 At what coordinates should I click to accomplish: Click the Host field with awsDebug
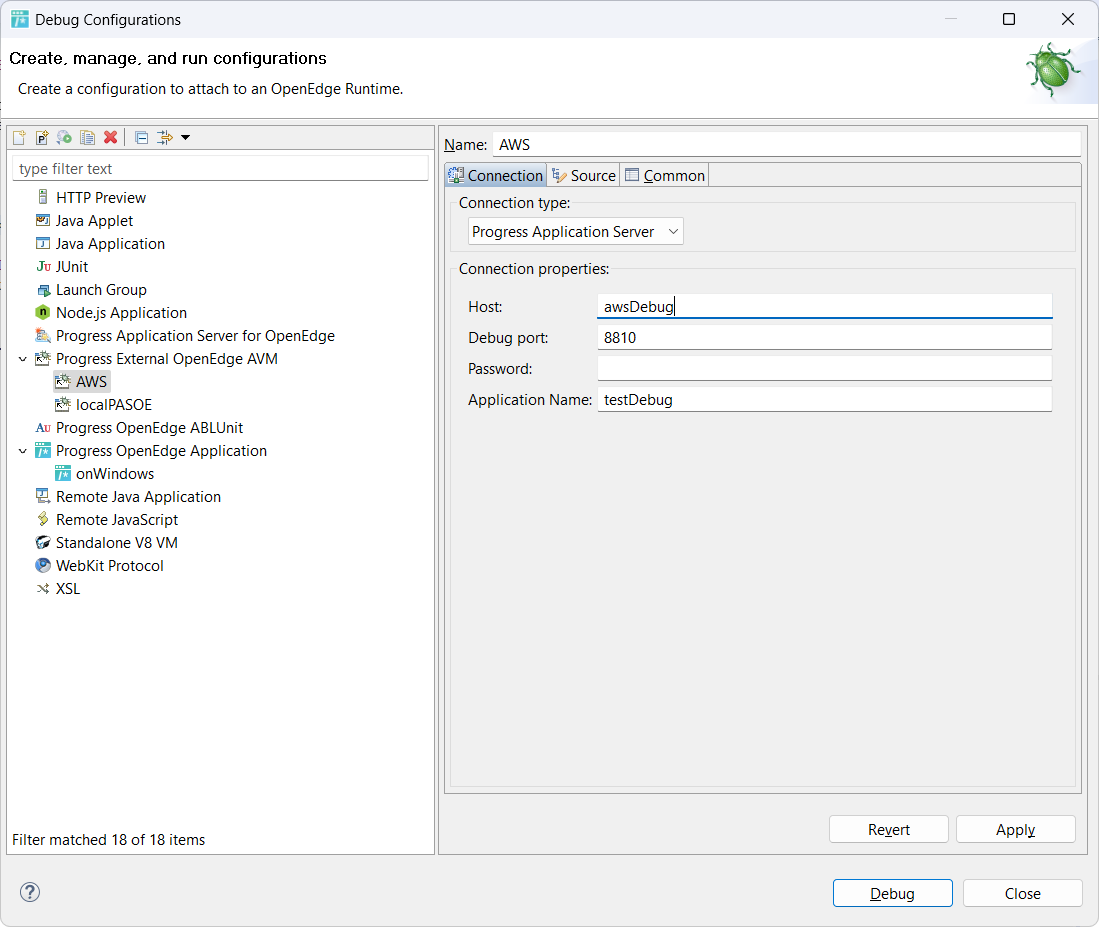tap(824, 306)
